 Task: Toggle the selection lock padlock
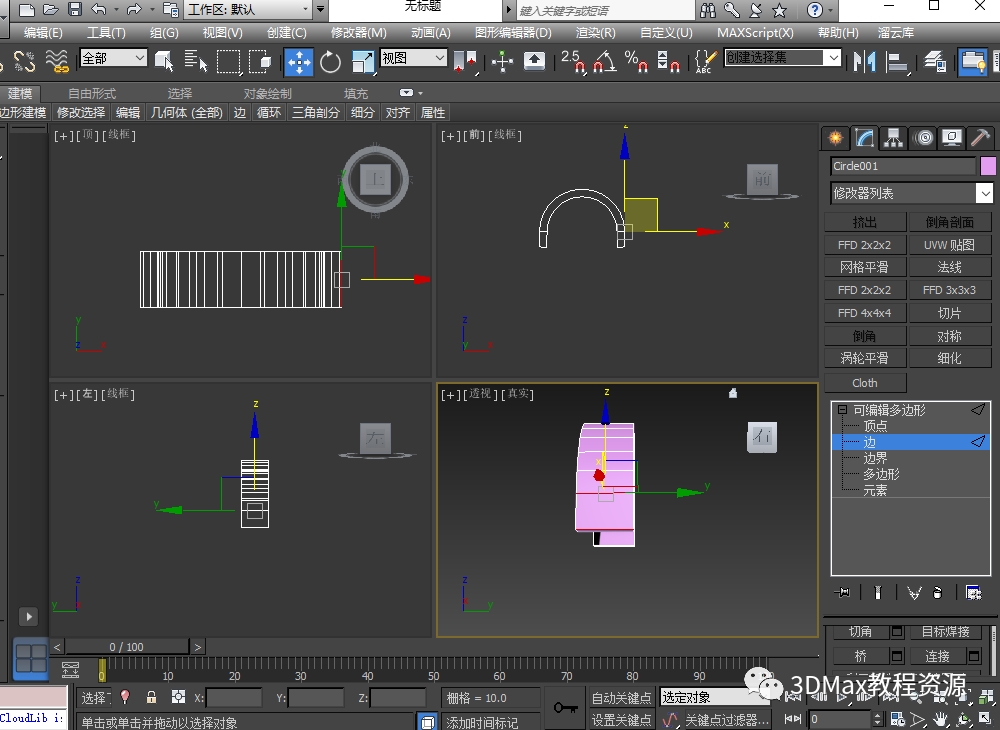click(x=151, y=697)
